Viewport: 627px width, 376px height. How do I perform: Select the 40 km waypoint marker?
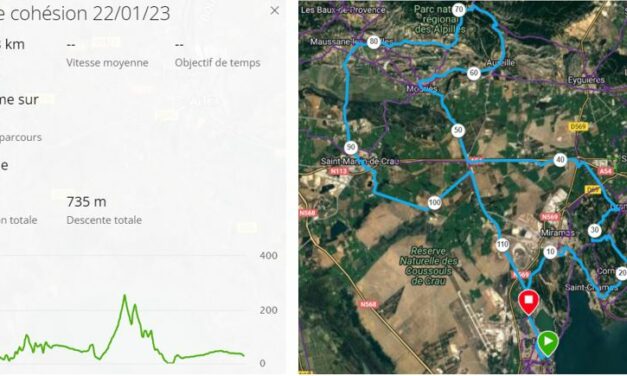[560, 160]
